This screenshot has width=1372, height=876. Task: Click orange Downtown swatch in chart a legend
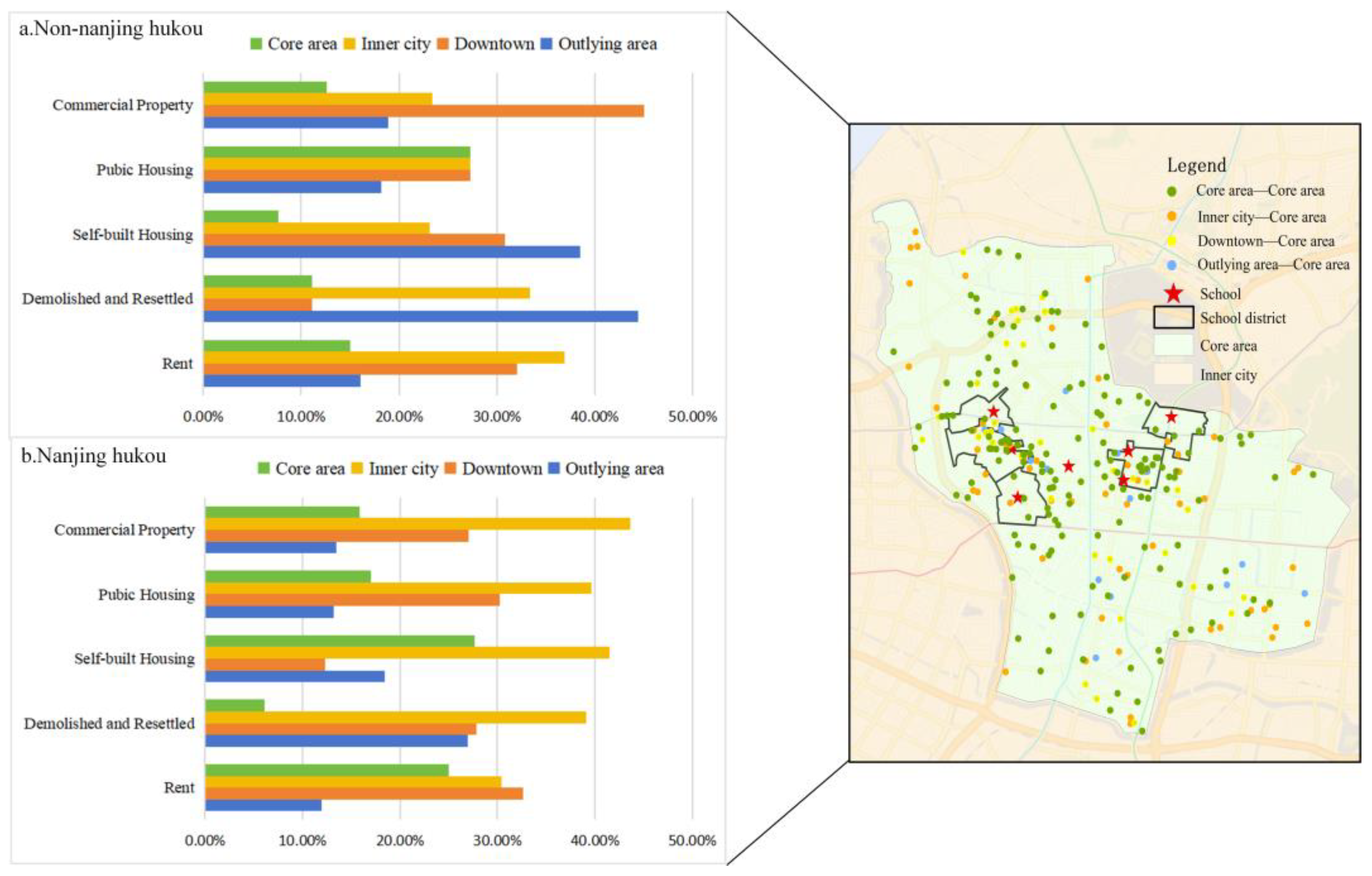click(x=443, y=44)
